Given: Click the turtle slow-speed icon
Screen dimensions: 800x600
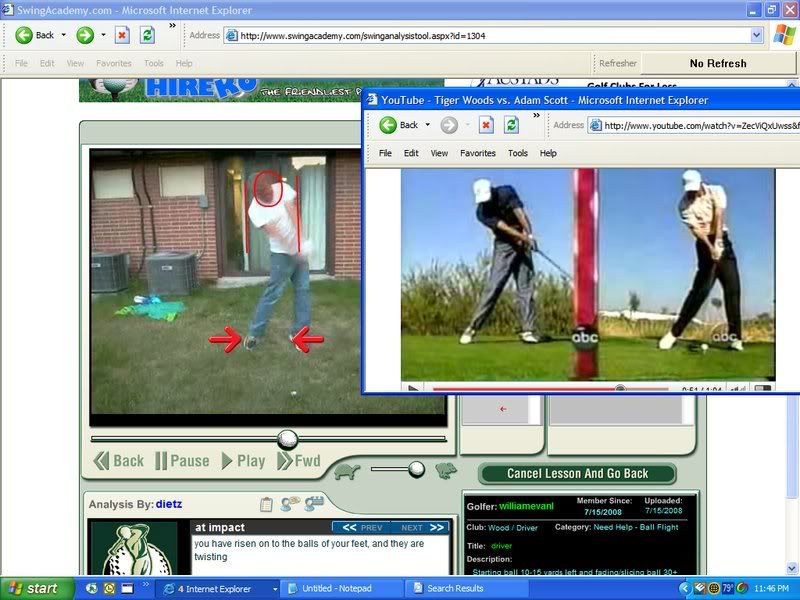Looking at the screenshot, I should (x=347, y=470).
